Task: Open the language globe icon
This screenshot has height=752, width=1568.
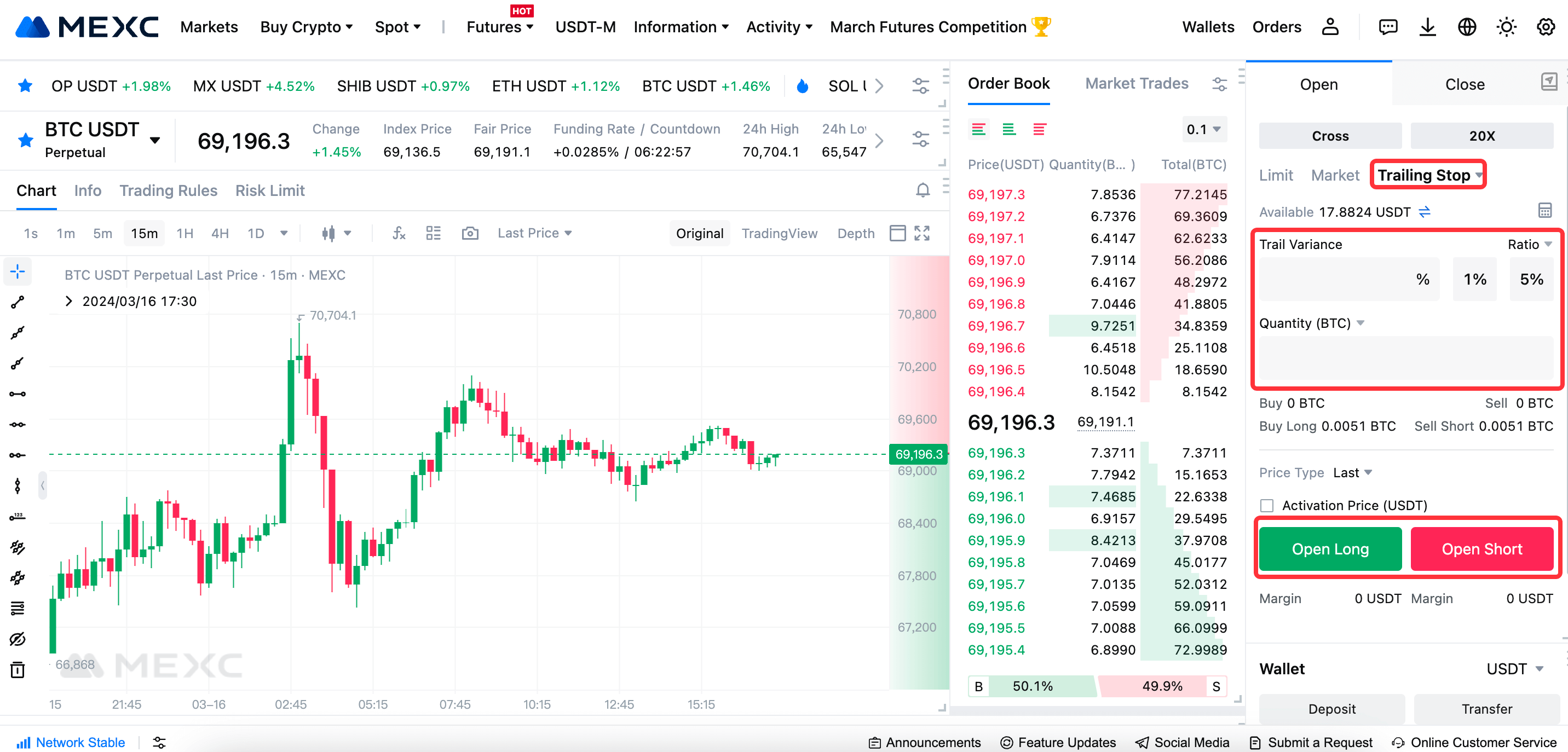Action: tap(1467, 27)
